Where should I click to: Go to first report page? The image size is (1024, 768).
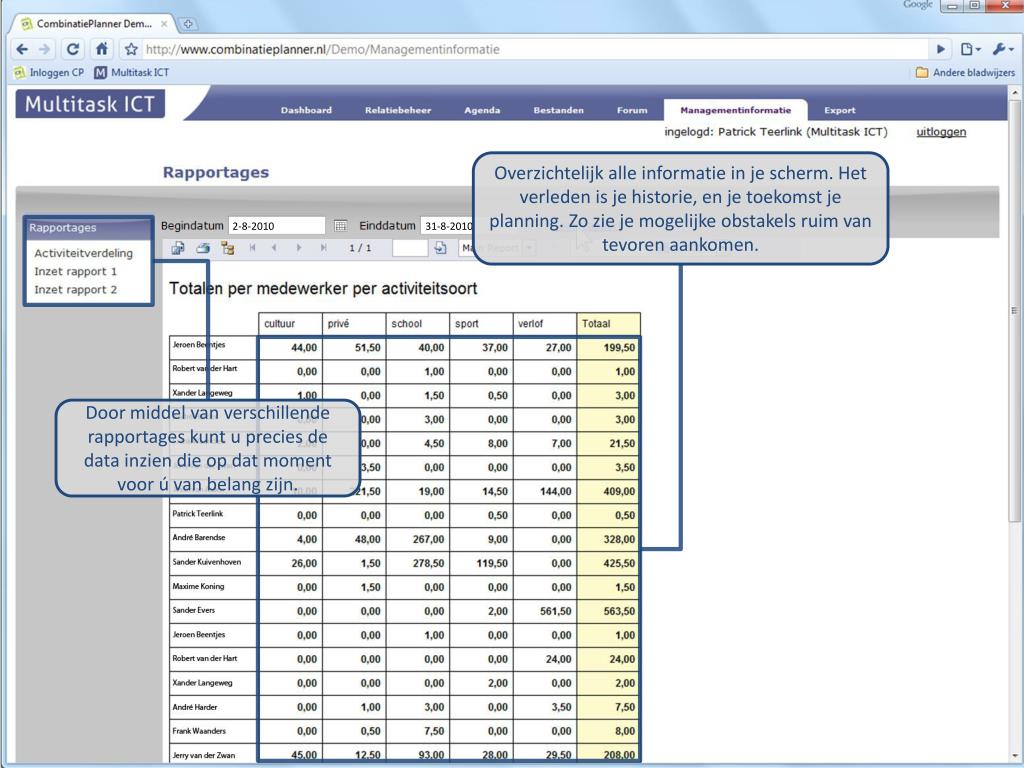tap(253, 248)
